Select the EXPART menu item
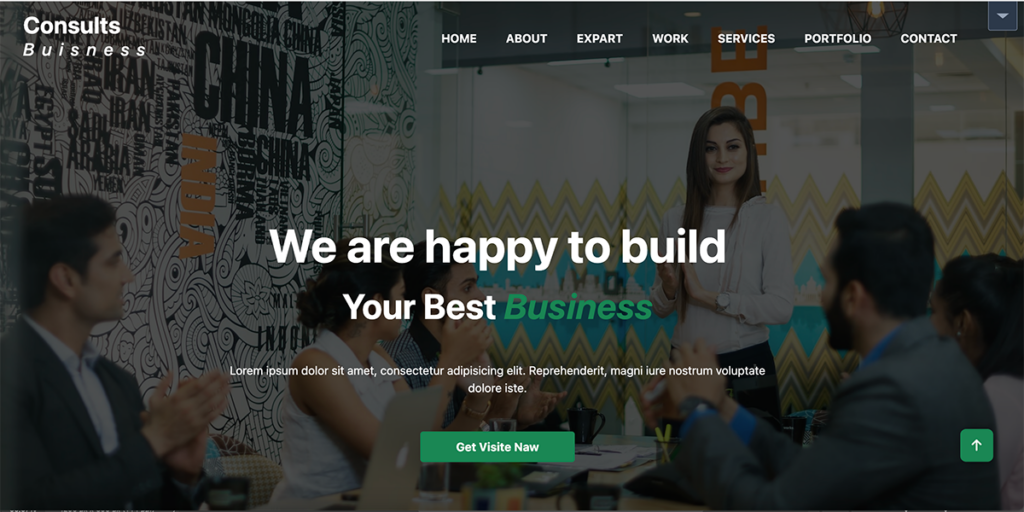The width and height of the screenshot is (1024, 512). (600, 39)
